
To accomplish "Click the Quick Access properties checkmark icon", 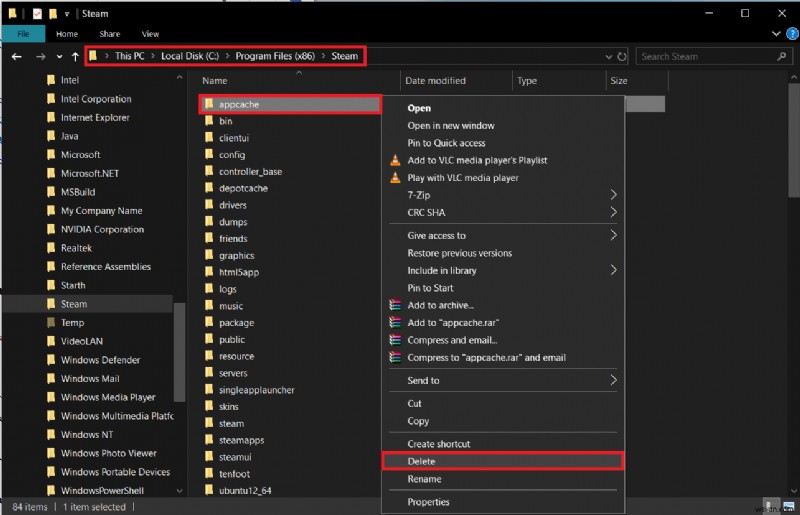I will (x=37, y=14).
